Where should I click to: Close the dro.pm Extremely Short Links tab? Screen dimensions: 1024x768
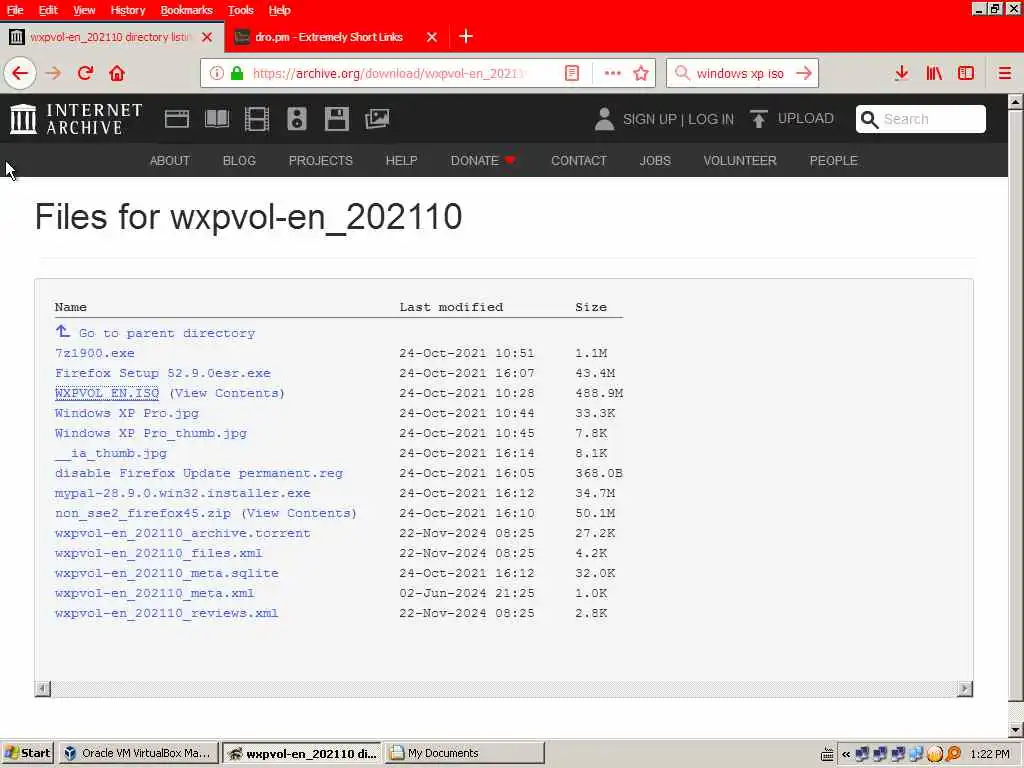click(432, 37)
